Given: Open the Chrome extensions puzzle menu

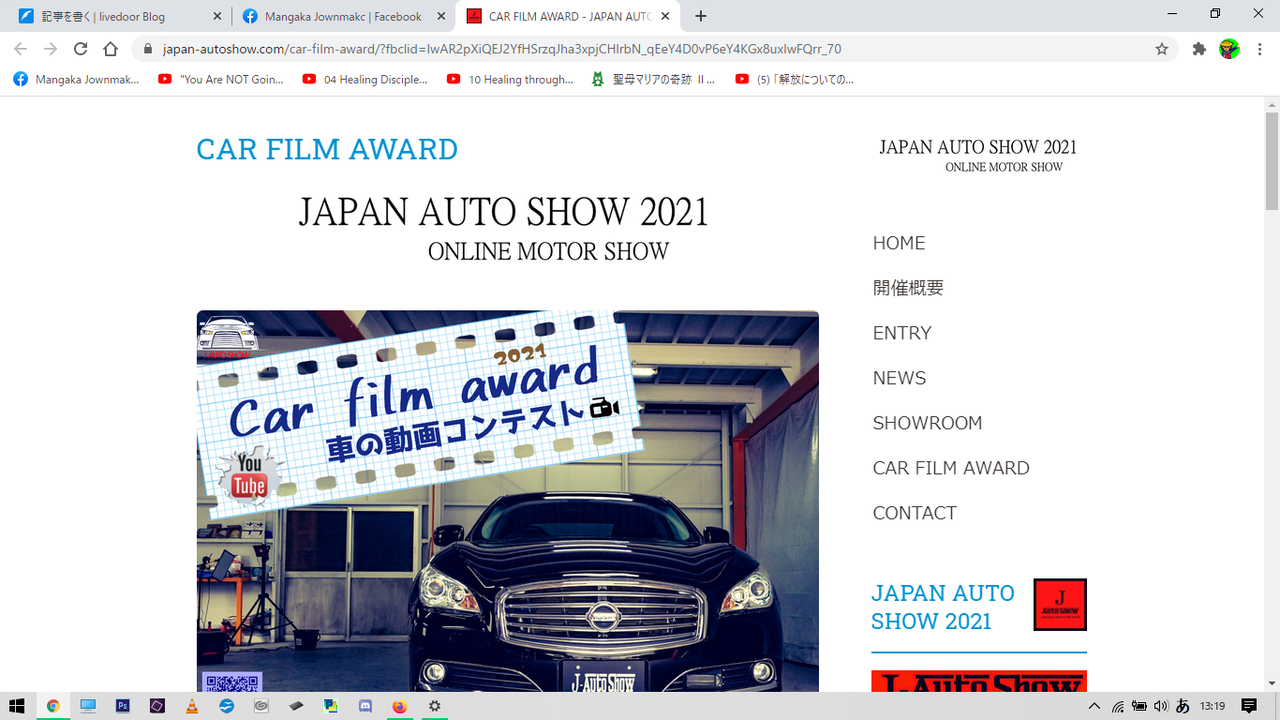Looking at the screenshot, I should pos(1199,49).
